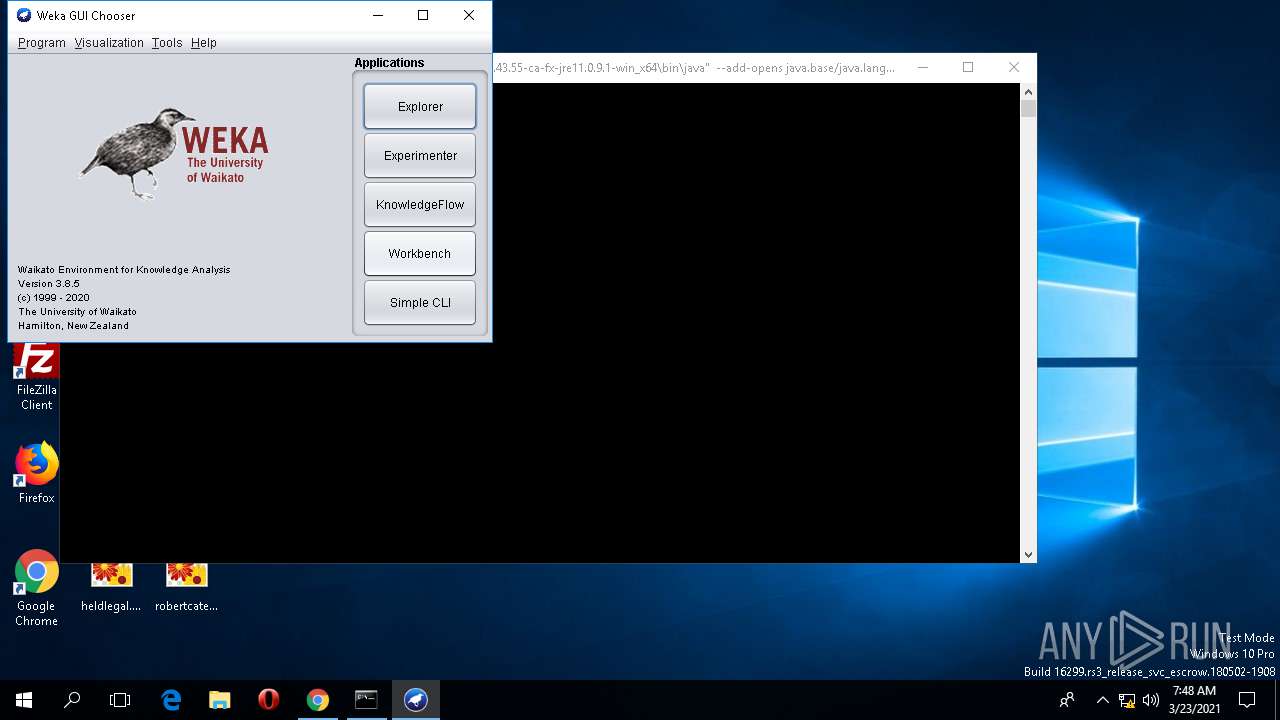Open the Help menu in Weka
Screen dimensions: 1280x720
pyautogui.click(x=204, y=43)
